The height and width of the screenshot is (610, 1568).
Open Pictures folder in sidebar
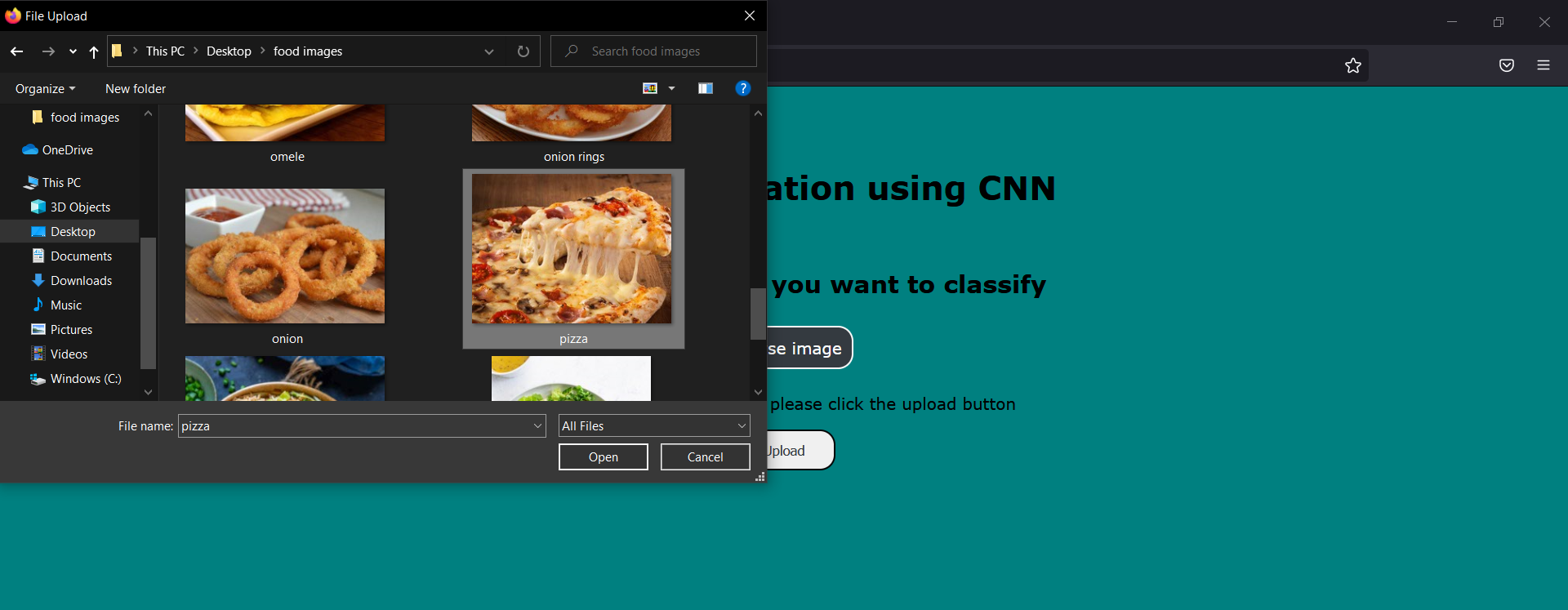pos(62,330)
